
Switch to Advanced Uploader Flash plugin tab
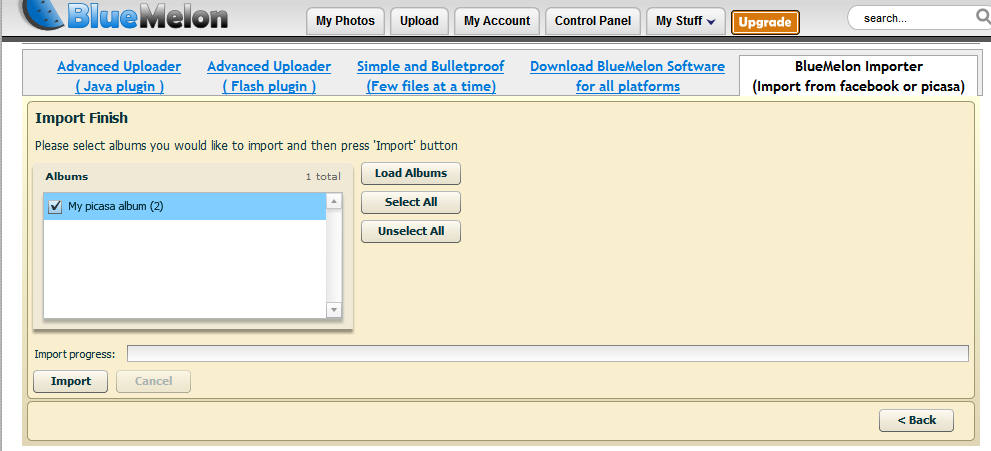269,76
